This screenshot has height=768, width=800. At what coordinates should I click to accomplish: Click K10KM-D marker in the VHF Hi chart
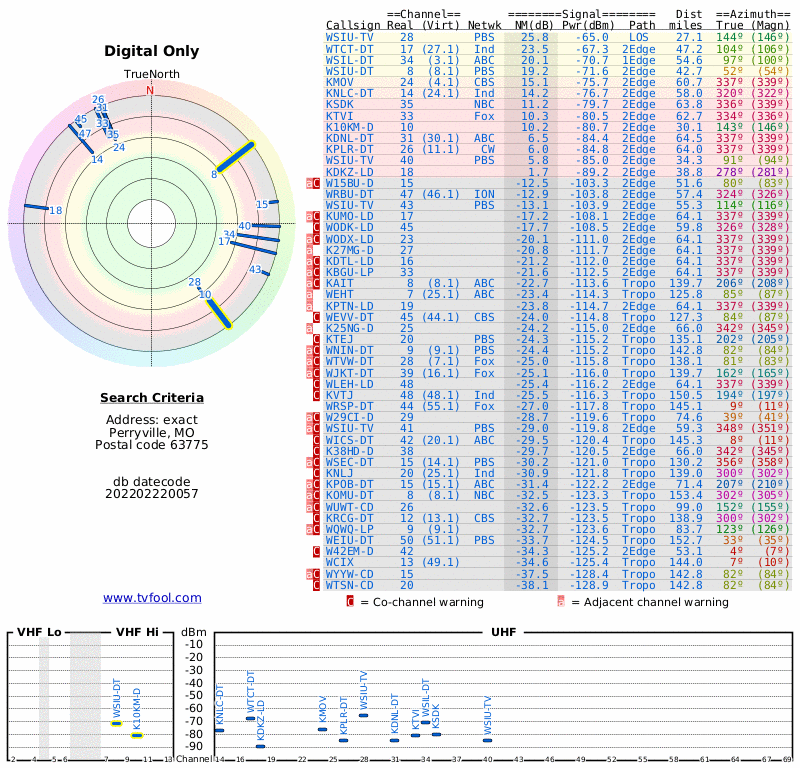click(x=137, y=735)
